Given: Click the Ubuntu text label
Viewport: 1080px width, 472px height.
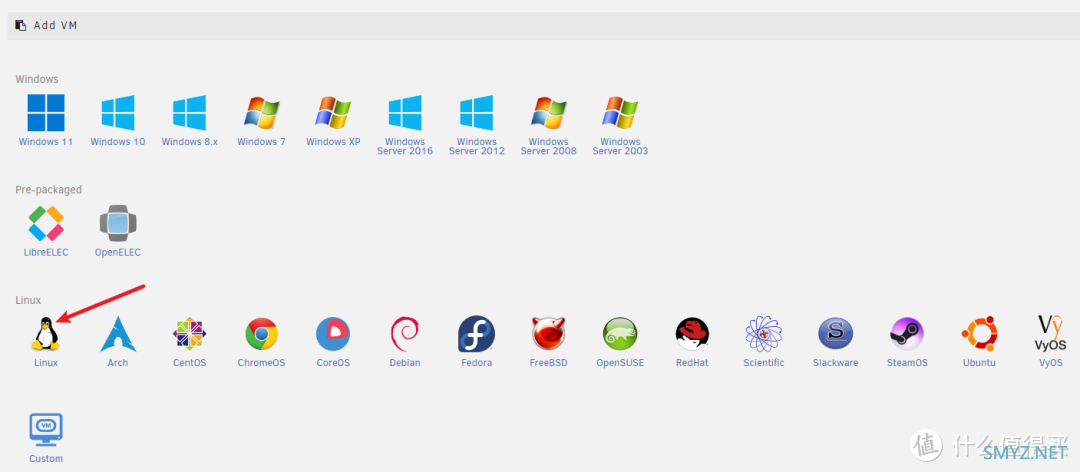Looking at the screenshot, I should pos(979,362).
